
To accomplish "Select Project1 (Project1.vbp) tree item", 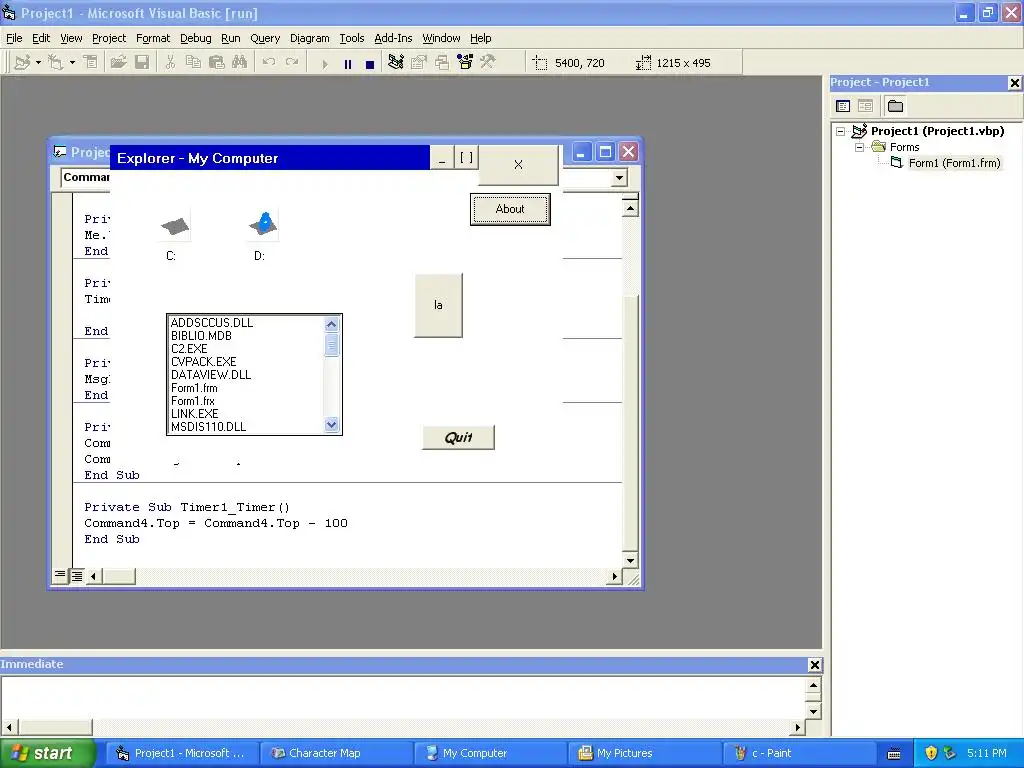I will click(x=937, y=131).
